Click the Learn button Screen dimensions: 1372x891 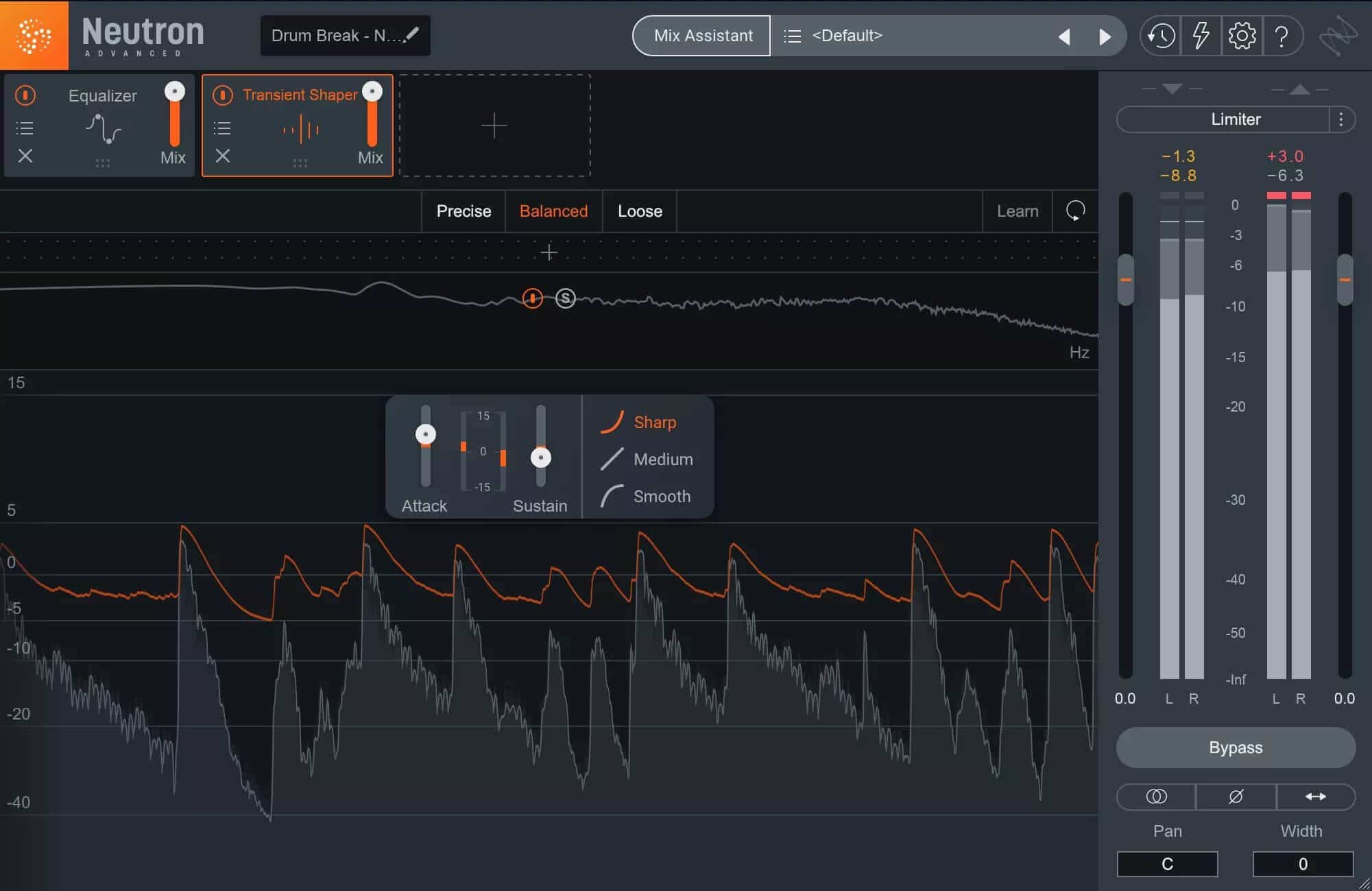(x=1018, y=211)
